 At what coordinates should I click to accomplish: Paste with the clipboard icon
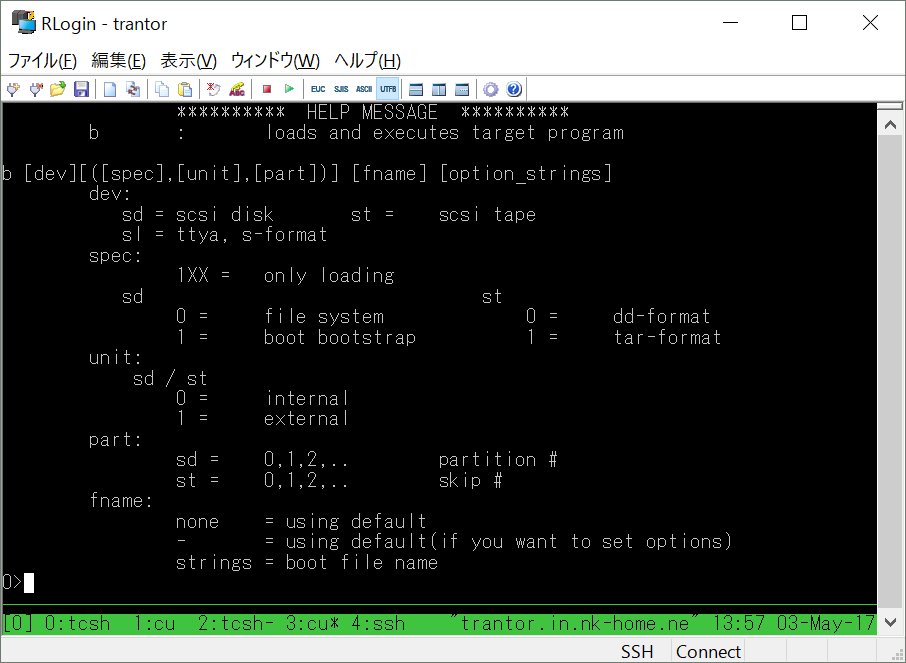pos(185,89)
